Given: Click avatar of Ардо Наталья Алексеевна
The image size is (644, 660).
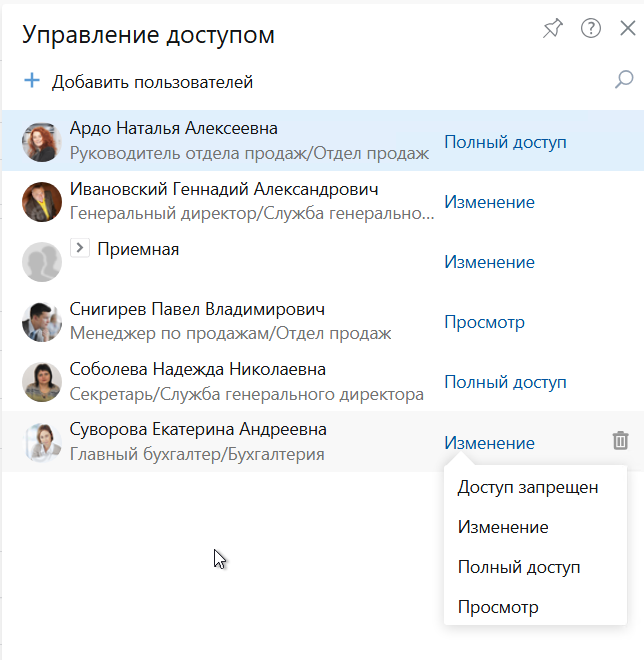Looking at the screenshot, I should click(41, 142).
